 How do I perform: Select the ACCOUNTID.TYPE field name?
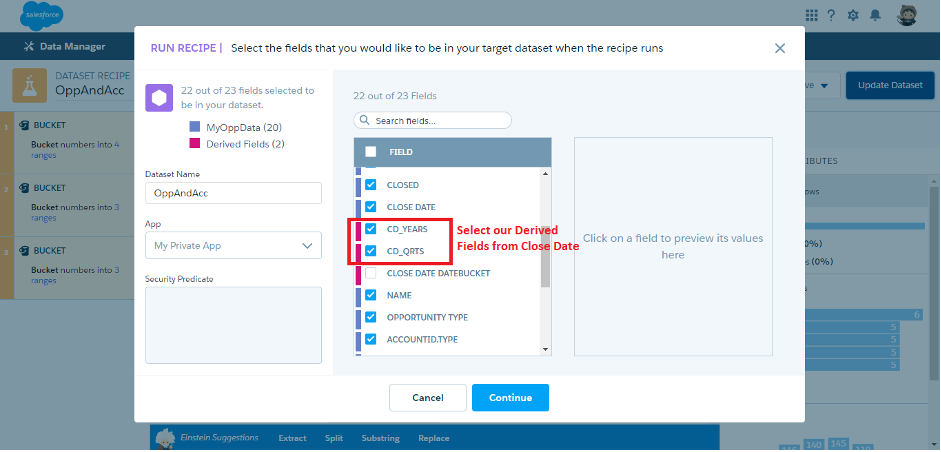pos(422,339)
